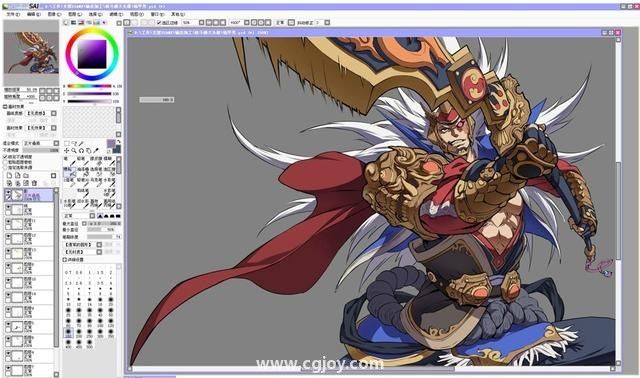Open brush mode 正常 dropdown
640x378 pixels.
(x=92, y=216)
